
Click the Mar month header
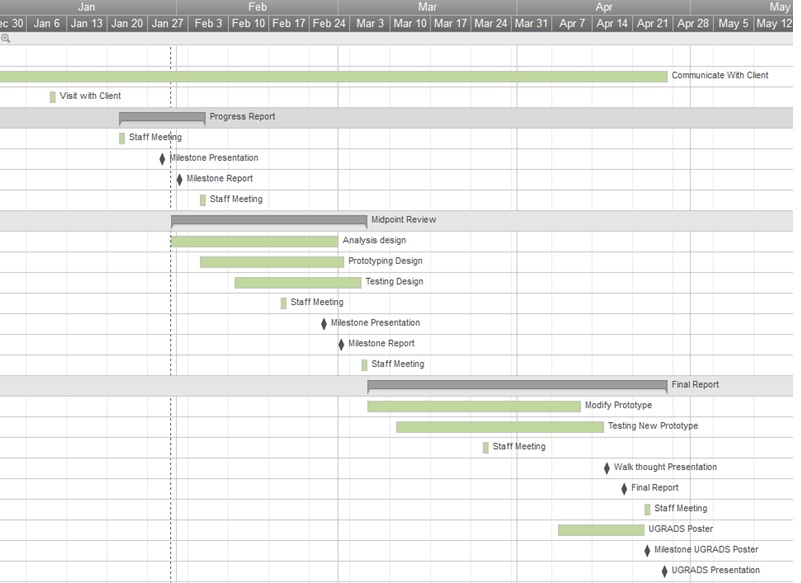tap(427, 7)
